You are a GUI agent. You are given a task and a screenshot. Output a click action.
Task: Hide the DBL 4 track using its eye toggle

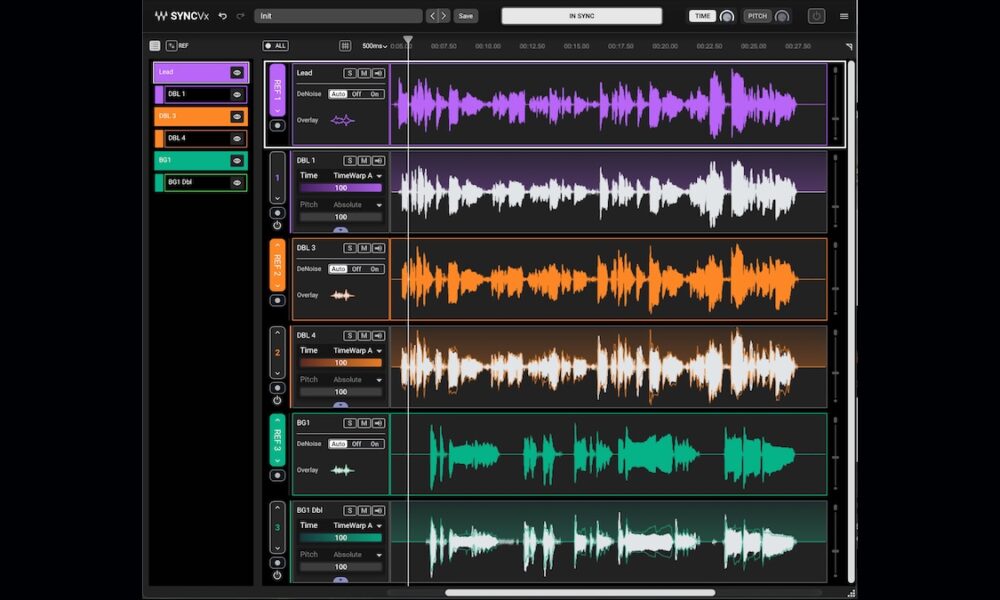point(238,139)
